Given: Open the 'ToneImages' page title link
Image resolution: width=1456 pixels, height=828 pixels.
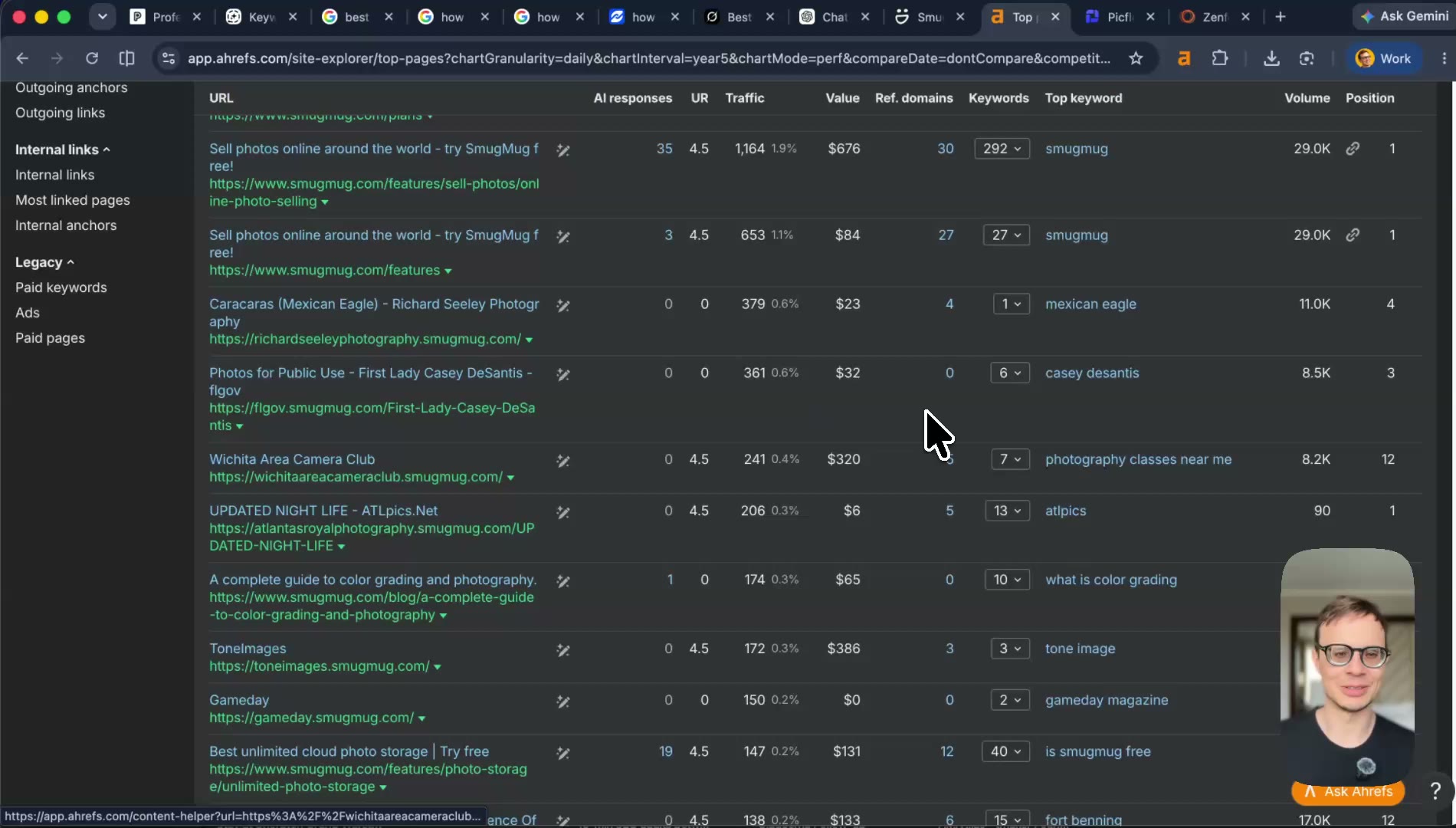Looking at the screenshot, I should 248,649.
